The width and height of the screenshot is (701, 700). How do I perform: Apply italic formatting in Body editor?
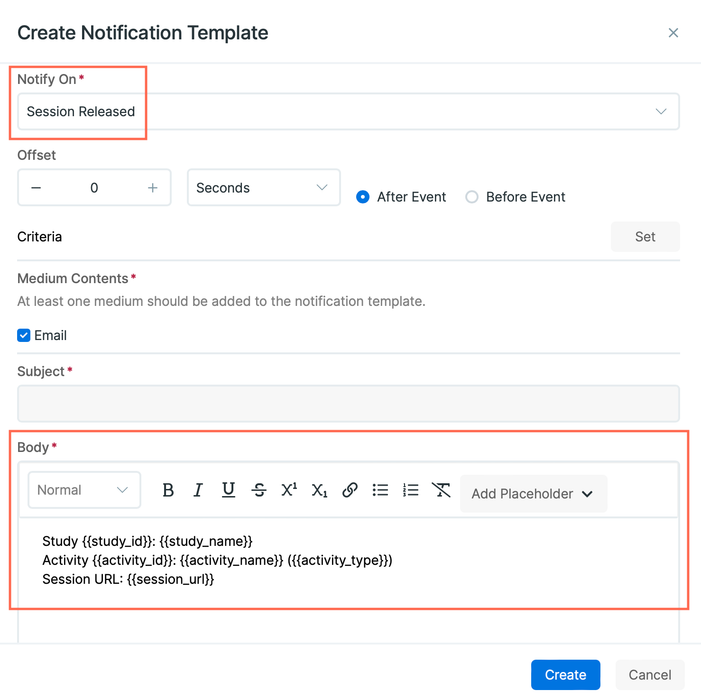pos(198,490)
